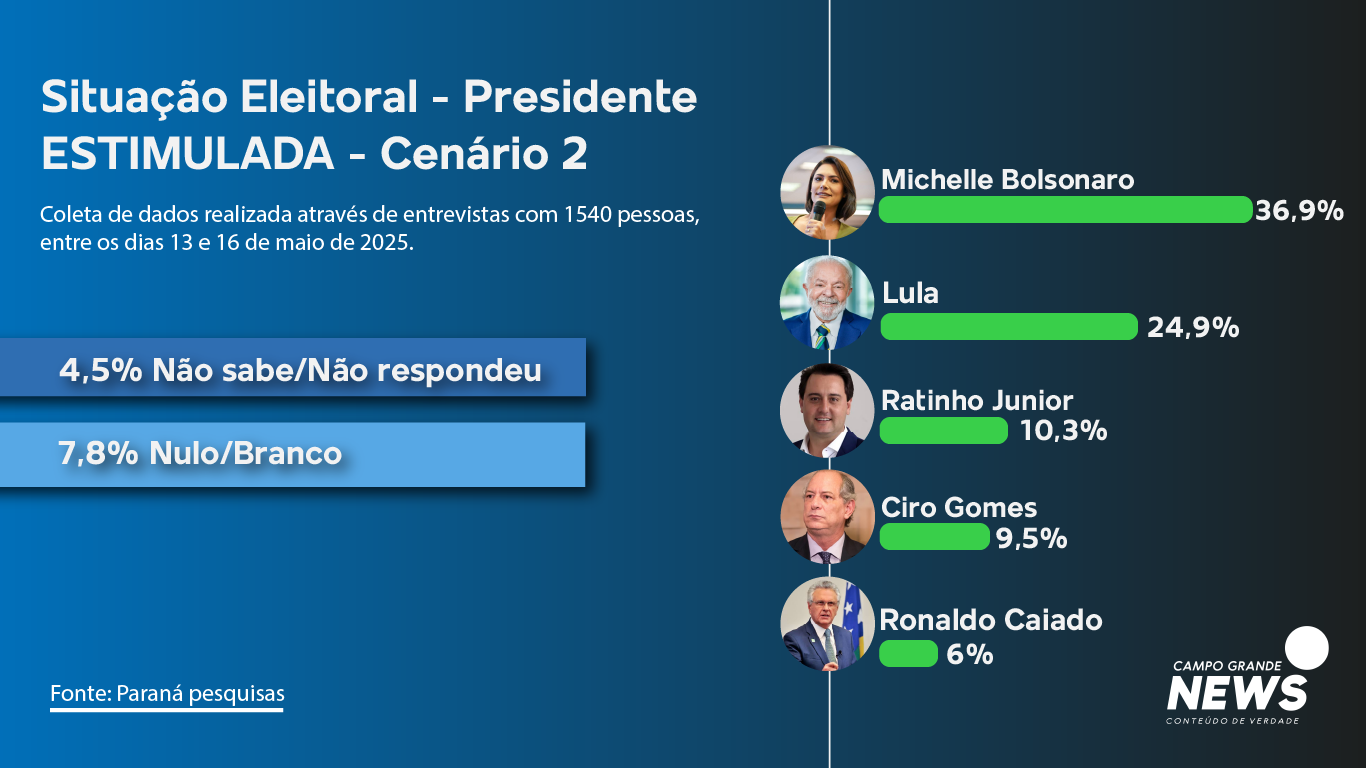1366x768 pixels.
Task: Click Lula's 24,9% green bar
Action: point(1008,327)
